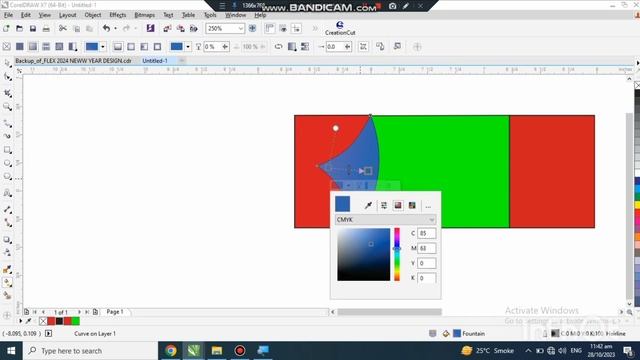This screenshot has width=640, height=360.
Task: Select the Ellipse tool in toolbox
Action: 7,163
